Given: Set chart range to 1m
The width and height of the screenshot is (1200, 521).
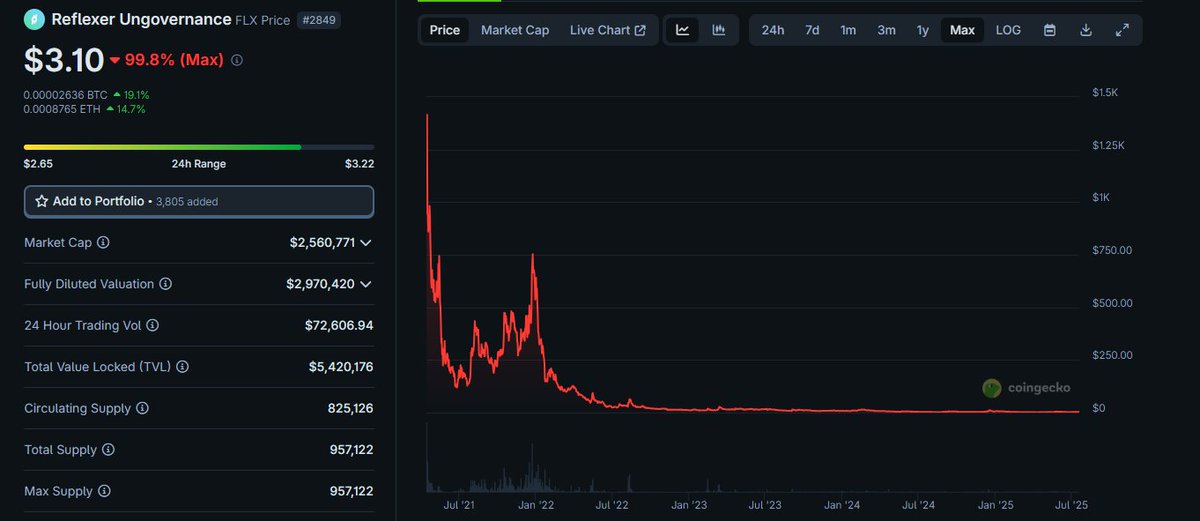Looking at the screenshot, I should (x=848, y=30).
